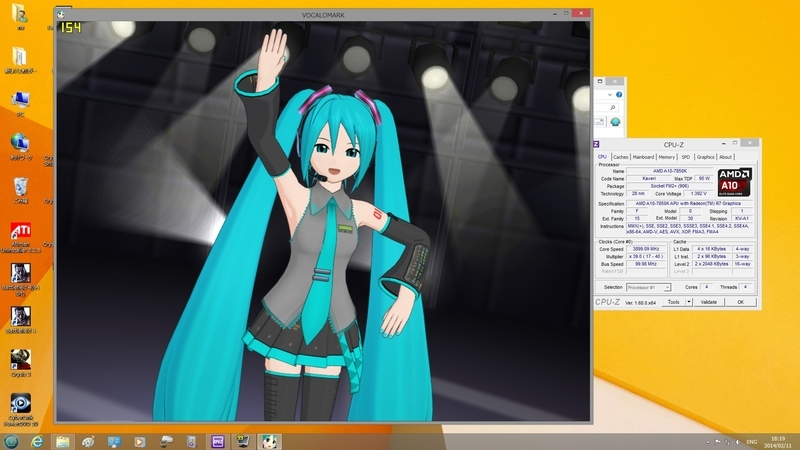Open the Processor #1 selection dropdown
The image size is (800, 450).
click(648, 287)
